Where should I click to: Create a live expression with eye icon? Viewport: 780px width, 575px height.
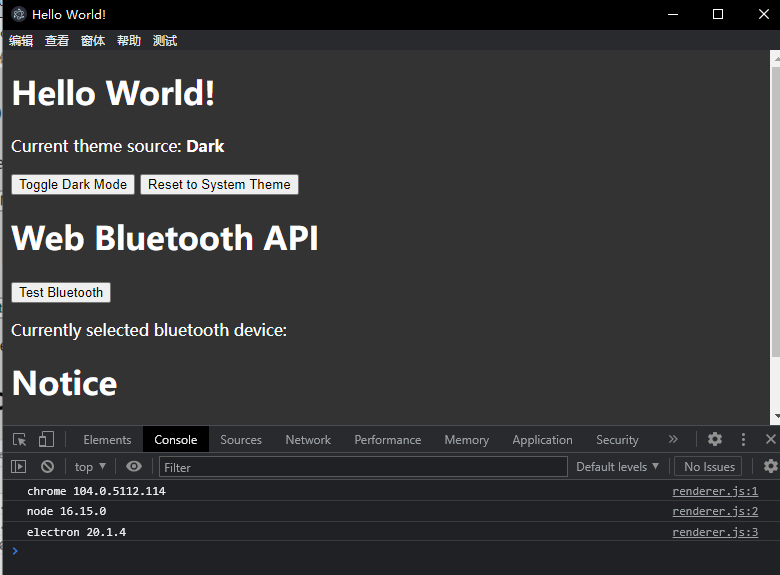[134, 467]
